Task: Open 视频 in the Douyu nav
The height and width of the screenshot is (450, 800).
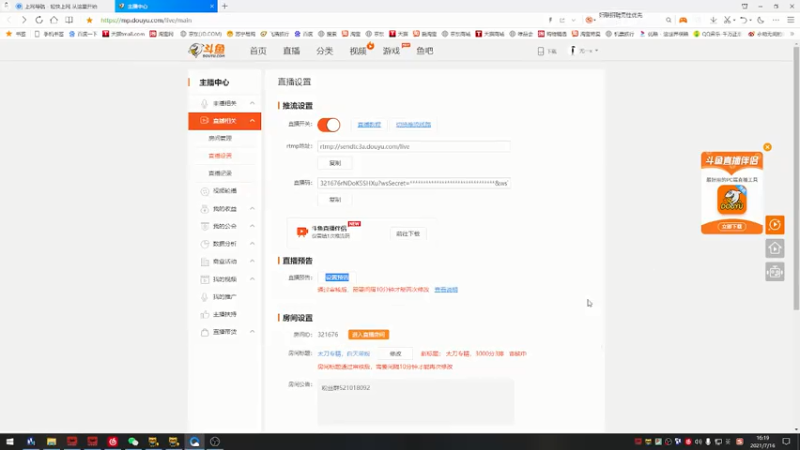Action: point(358,51)
